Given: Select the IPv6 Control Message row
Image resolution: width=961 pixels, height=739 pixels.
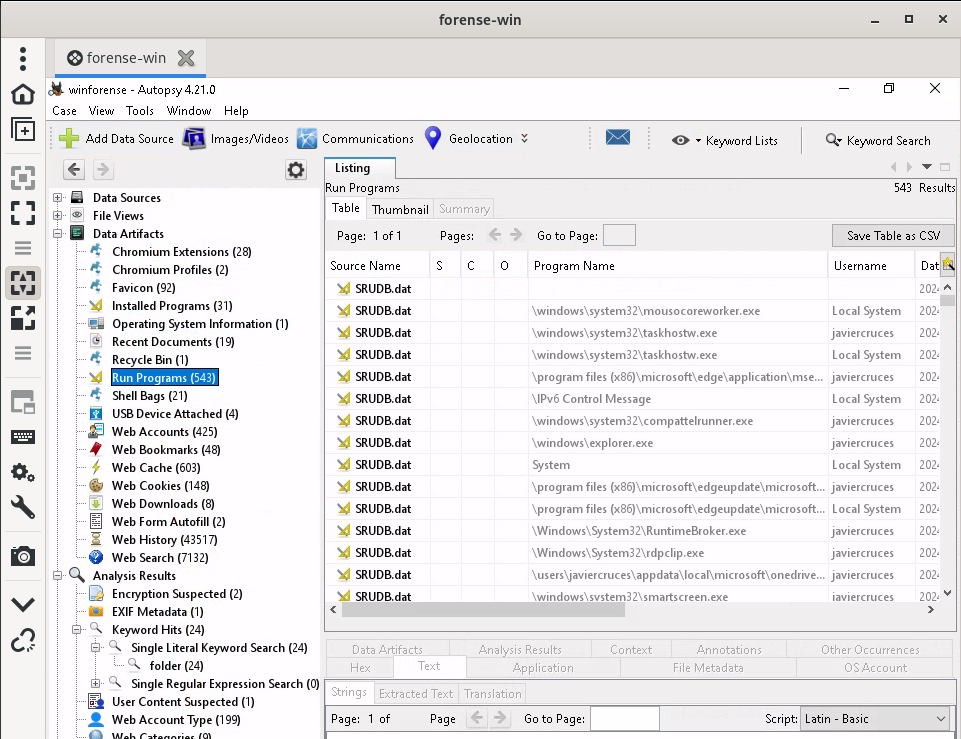Looking at the screenshot, I should coord(632,398).
